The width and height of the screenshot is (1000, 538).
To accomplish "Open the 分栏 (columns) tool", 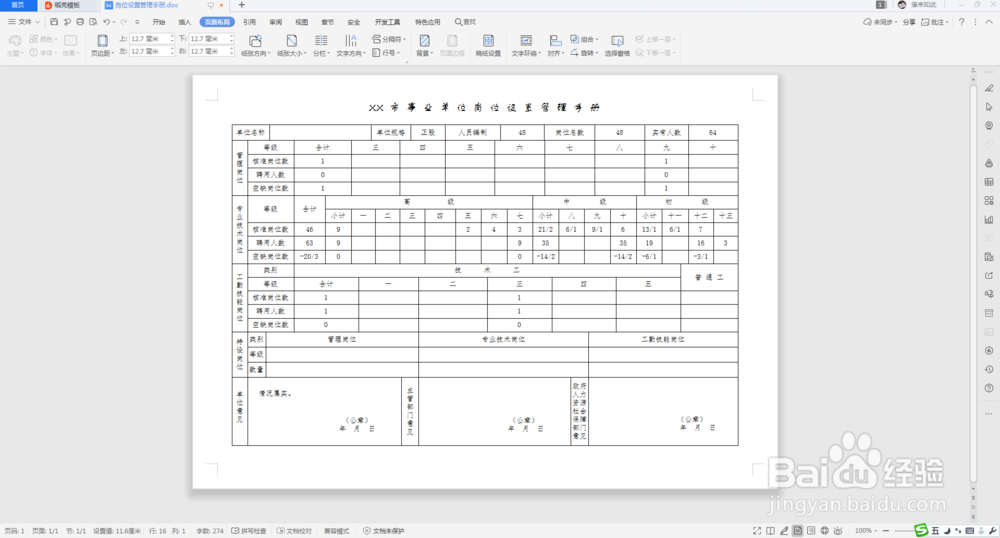I will [x=321, y=45].
